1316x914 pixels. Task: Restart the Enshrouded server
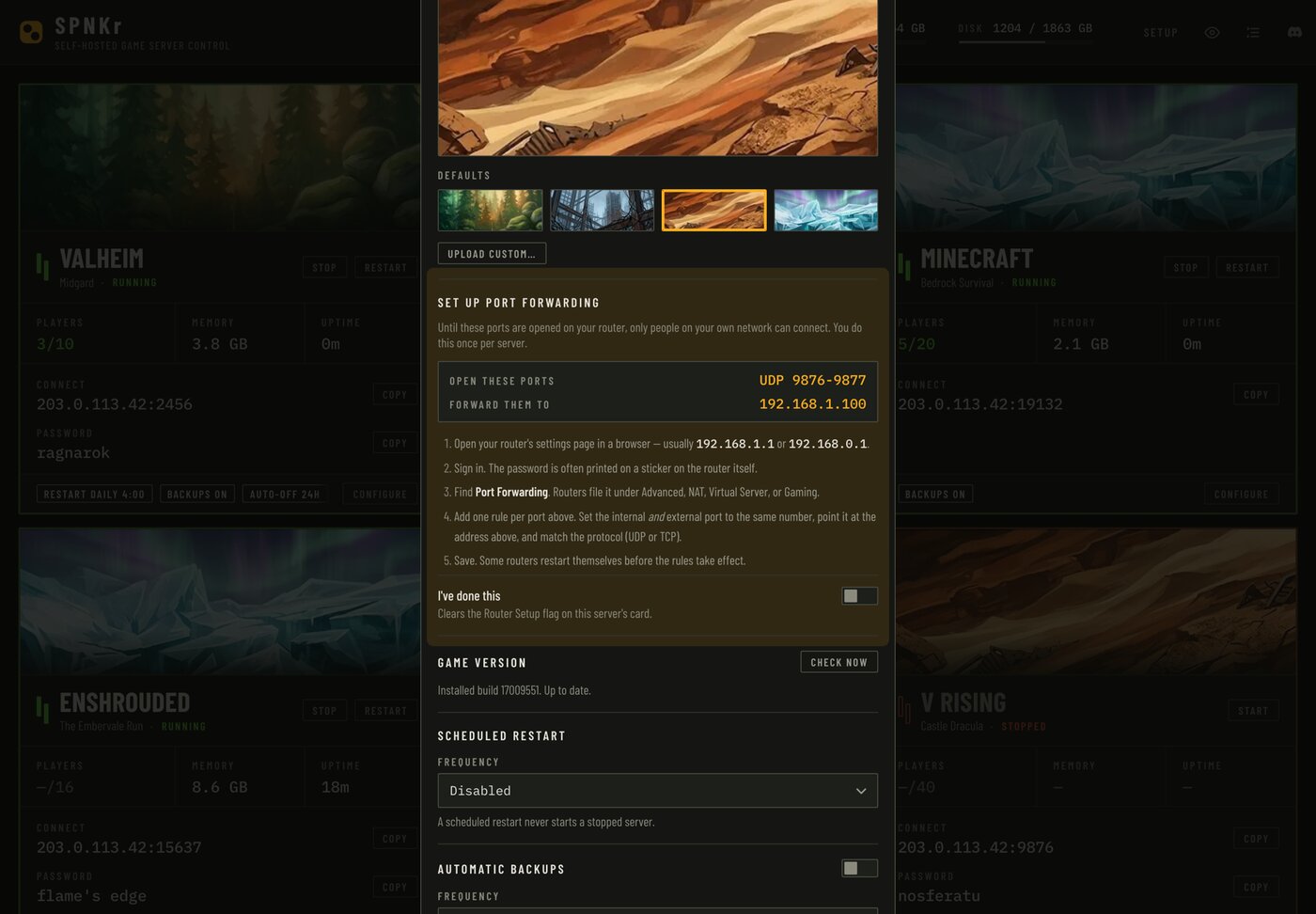click(385, 711)
